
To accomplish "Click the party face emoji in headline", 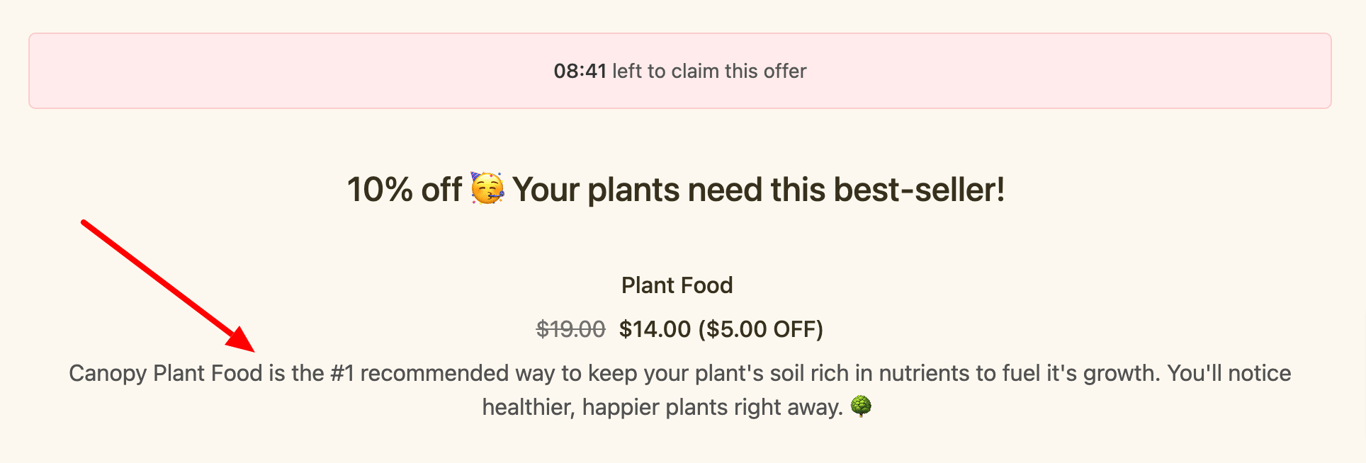I will (x=488, y=188).
